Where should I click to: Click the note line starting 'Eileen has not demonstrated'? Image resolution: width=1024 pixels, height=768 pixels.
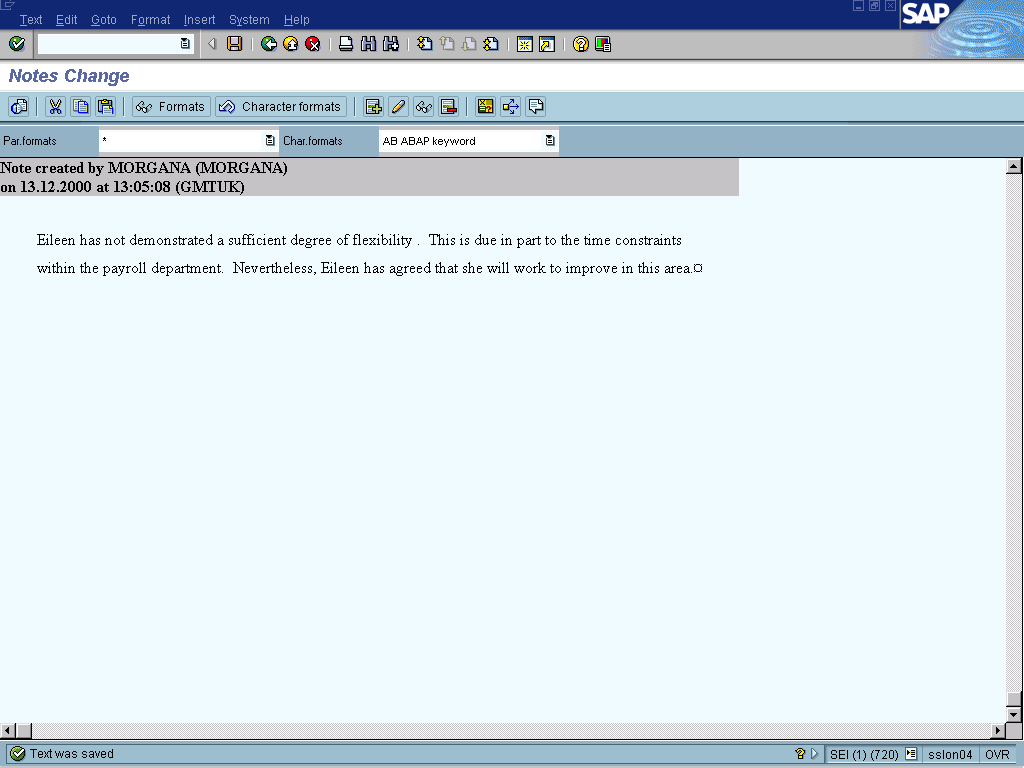click(x=359, y=240)
